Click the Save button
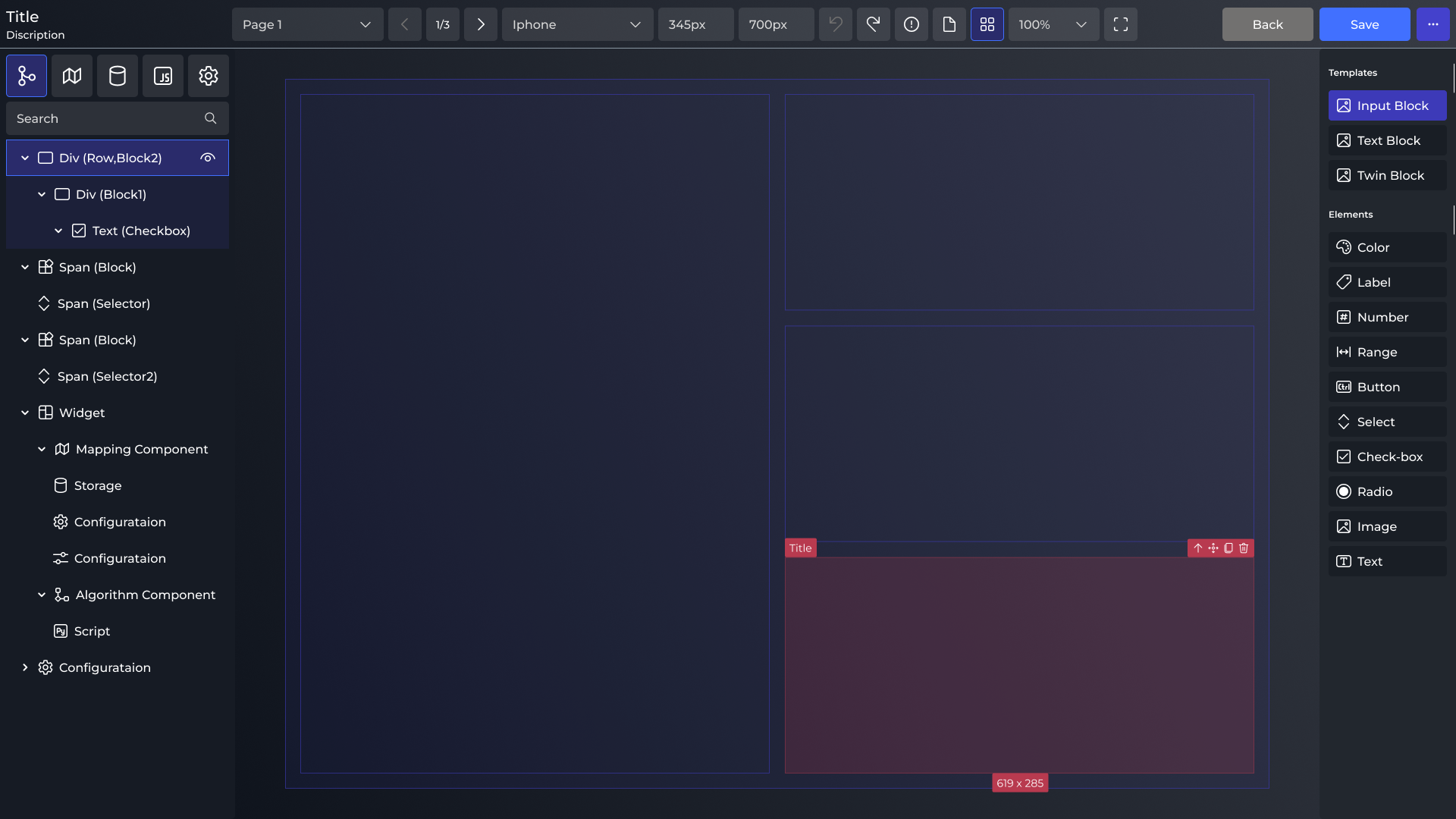Viewport: 1456px width, 819px height. [1365, 24]
